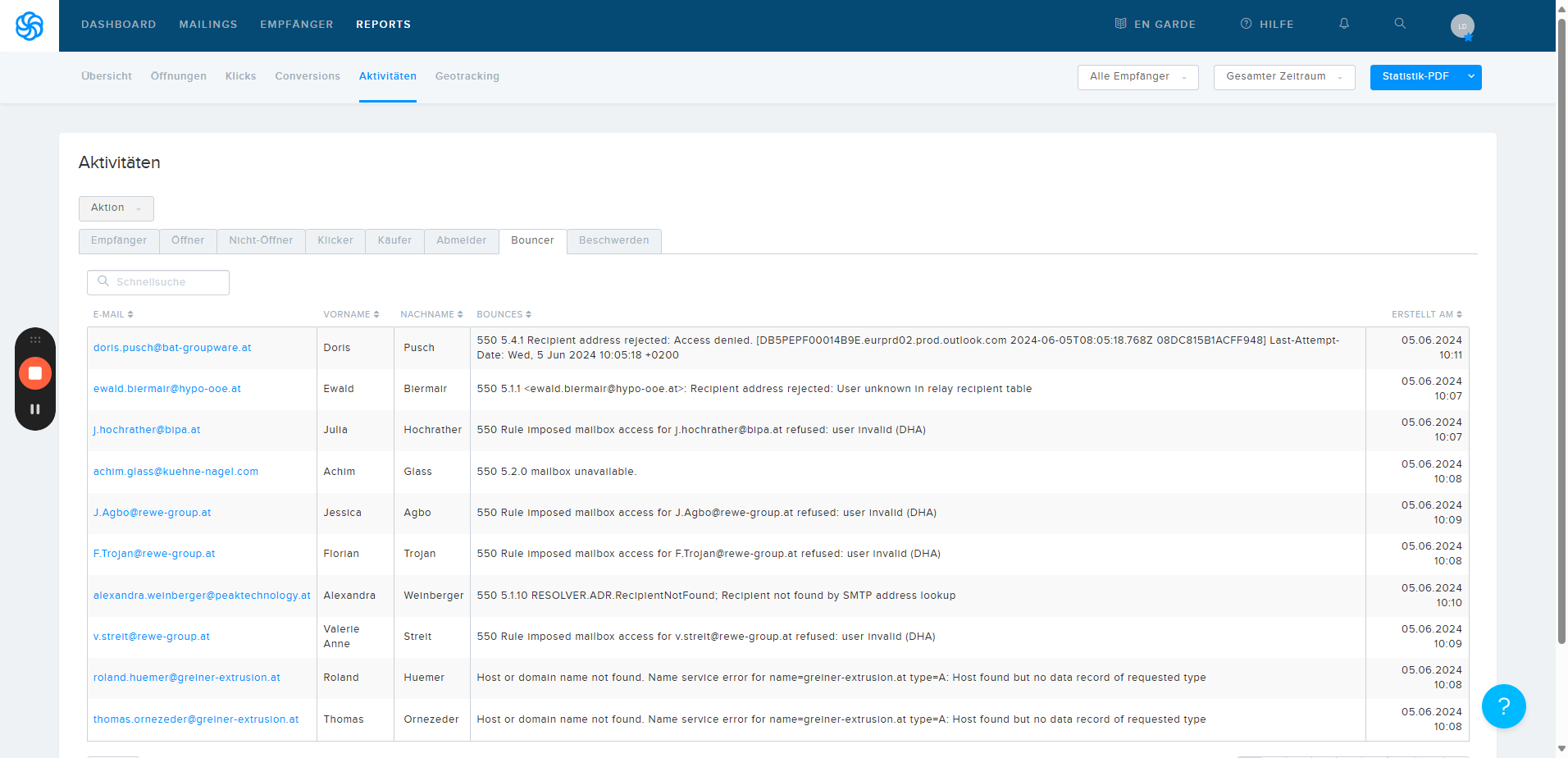Image resolution: width=1568 pixels, height=758 pixels.
Task: Pause the screen recording
Action: coord(35,409)
